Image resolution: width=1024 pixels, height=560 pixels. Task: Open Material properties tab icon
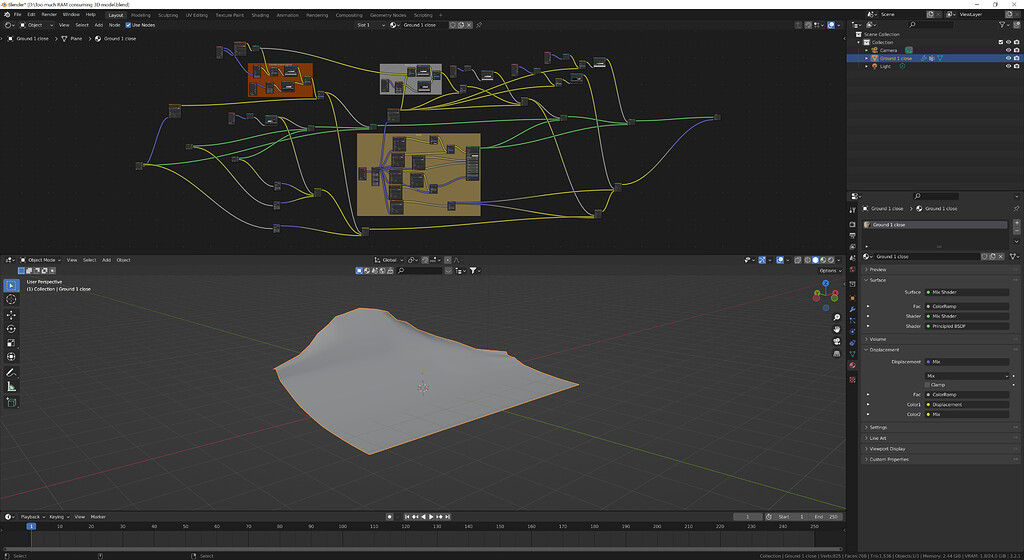tap(852, 366)
